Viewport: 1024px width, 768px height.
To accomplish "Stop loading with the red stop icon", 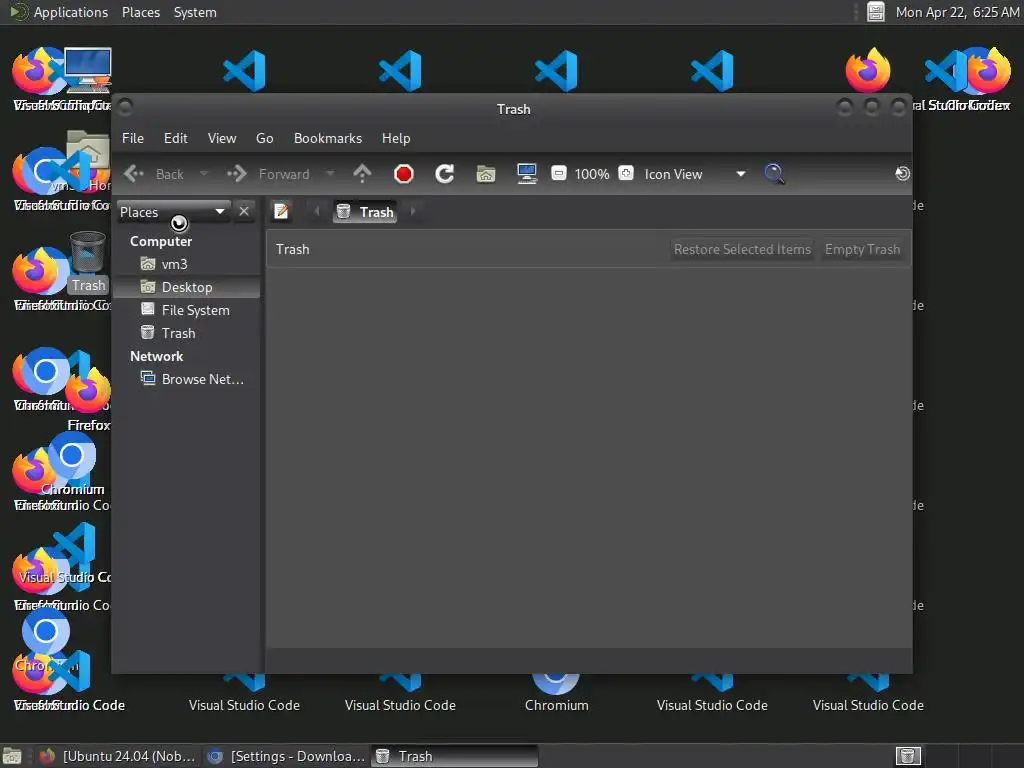I will click(404, 174).
